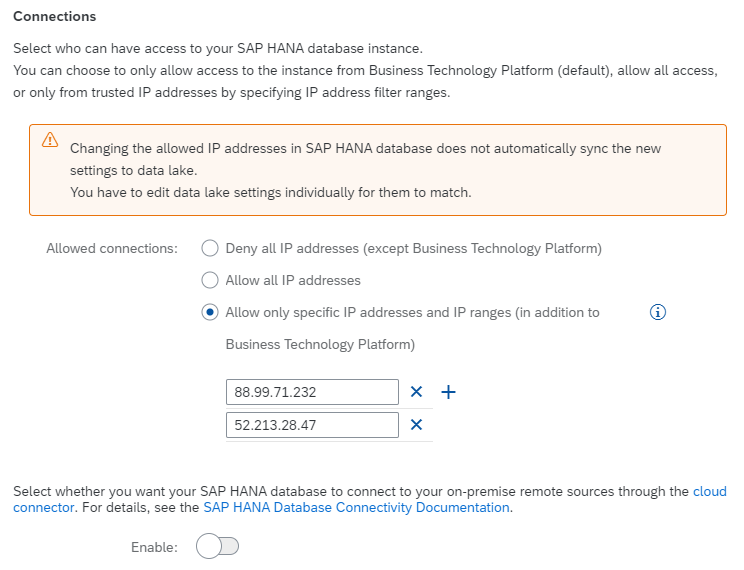Remove the 88.99.71.232 IP address entry

[417, 392]
